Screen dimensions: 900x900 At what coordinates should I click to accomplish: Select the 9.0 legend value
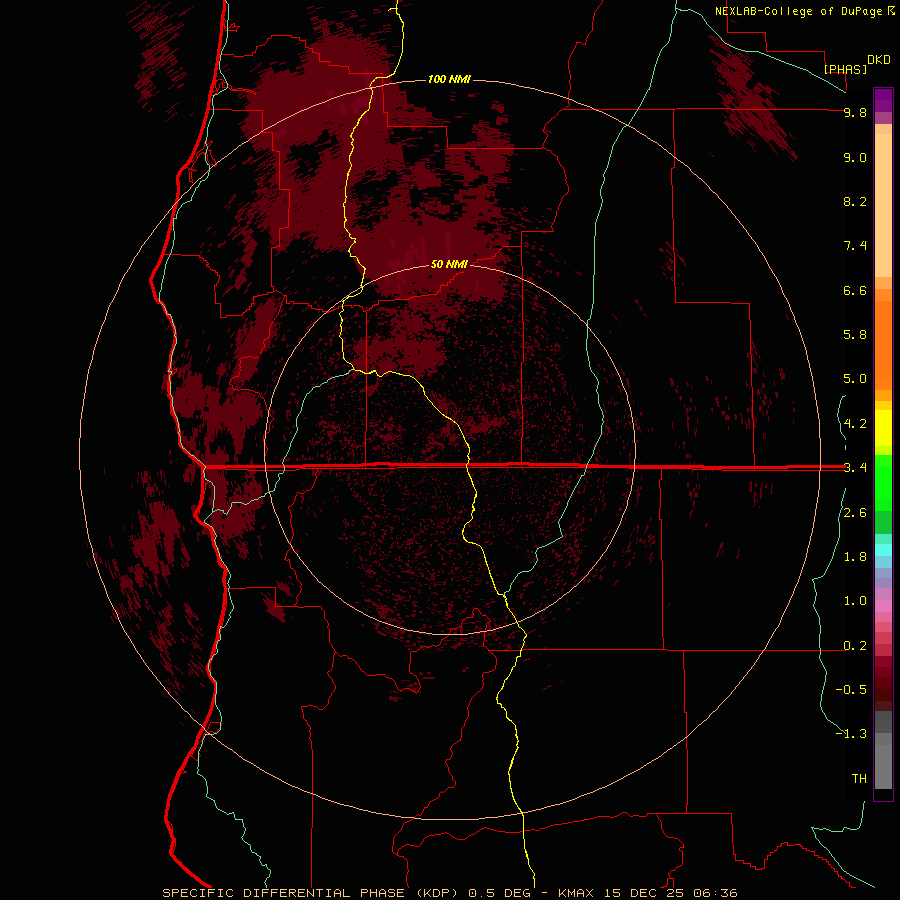click(x=855, y=157)
